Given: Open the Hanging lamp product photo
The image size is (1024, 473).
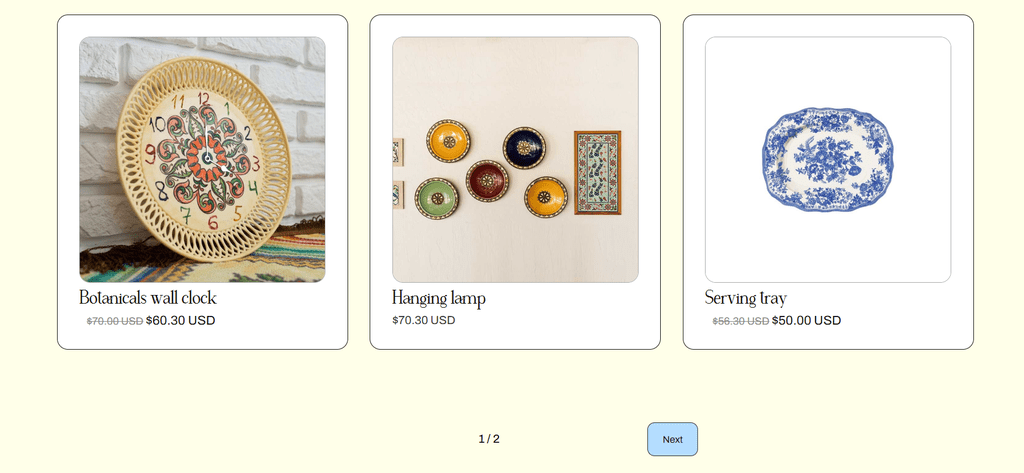Looking at the screenshot, I should pos(515,159).
